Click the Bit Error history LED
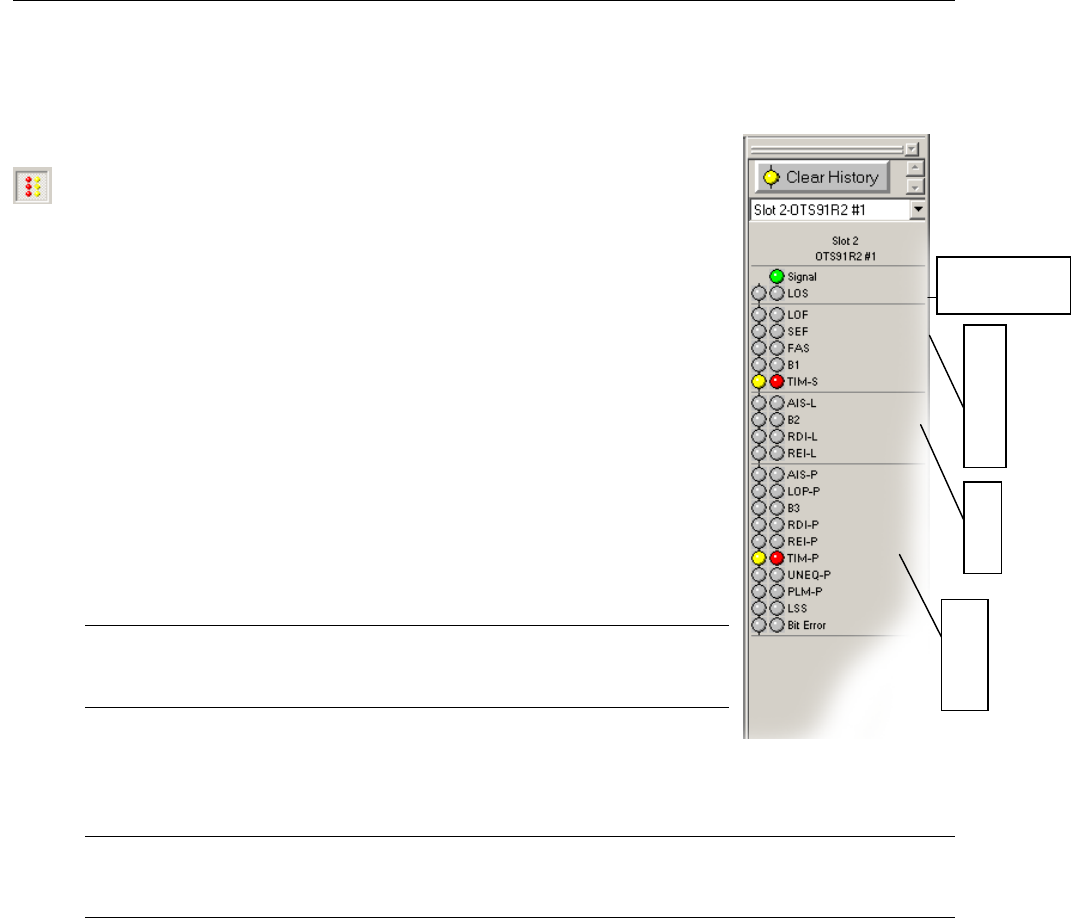This screenshot has width=1071, height=918. pos(759,625)
